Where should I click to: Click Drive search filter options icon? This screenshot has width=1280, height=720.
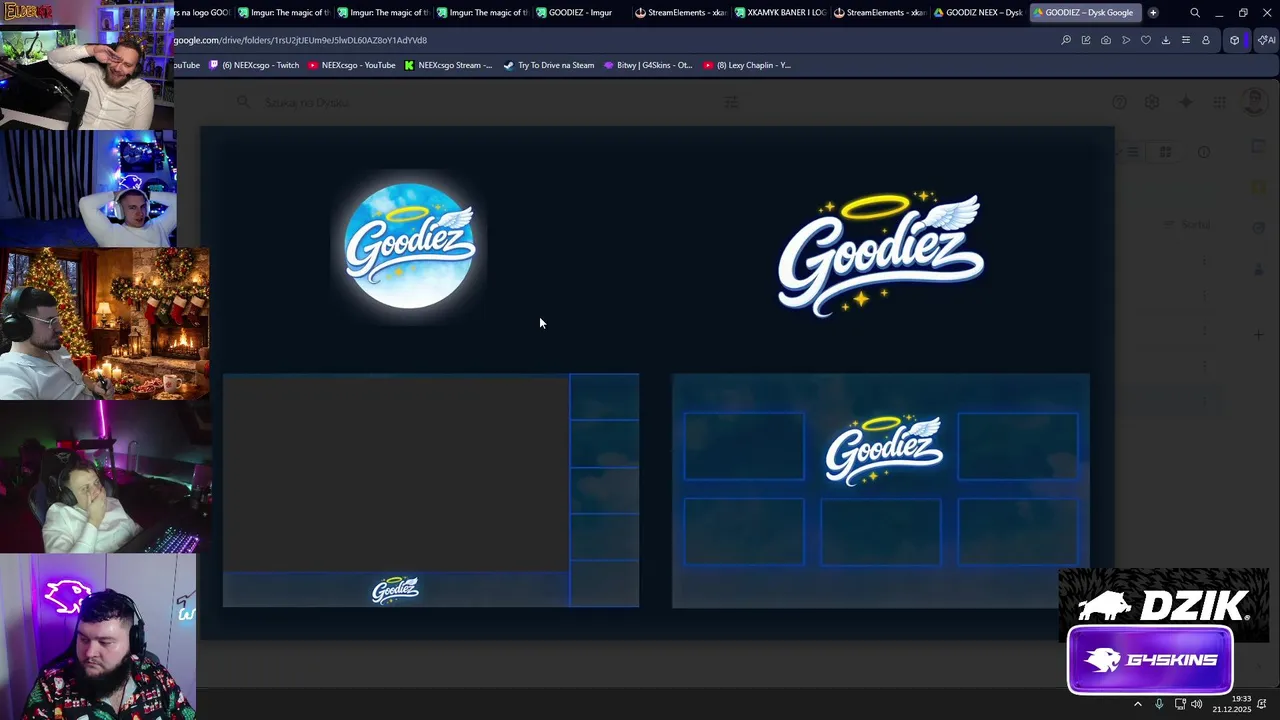[x=731, y=102]
